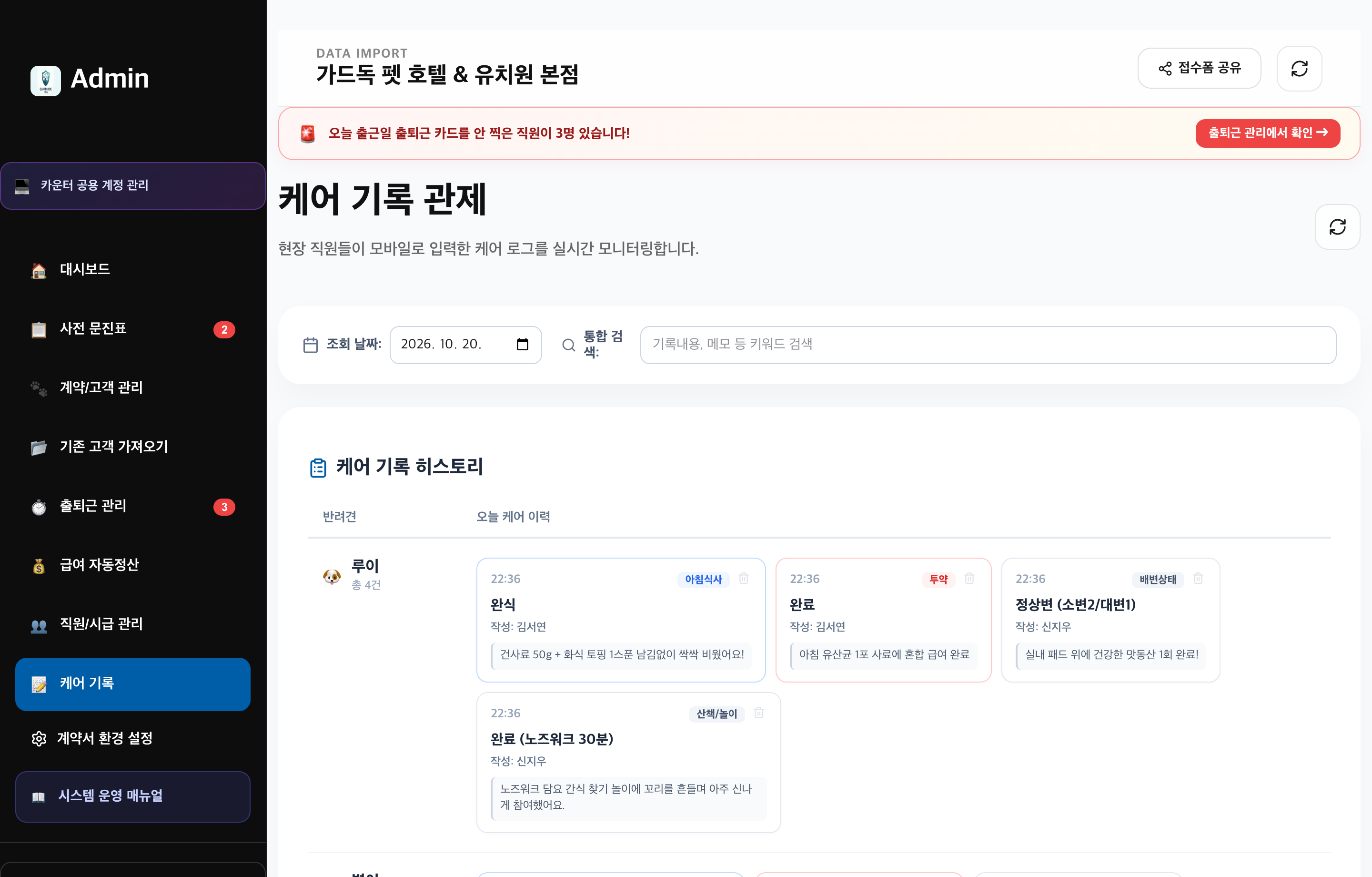Click the magnifier search icon

[569, 345]
